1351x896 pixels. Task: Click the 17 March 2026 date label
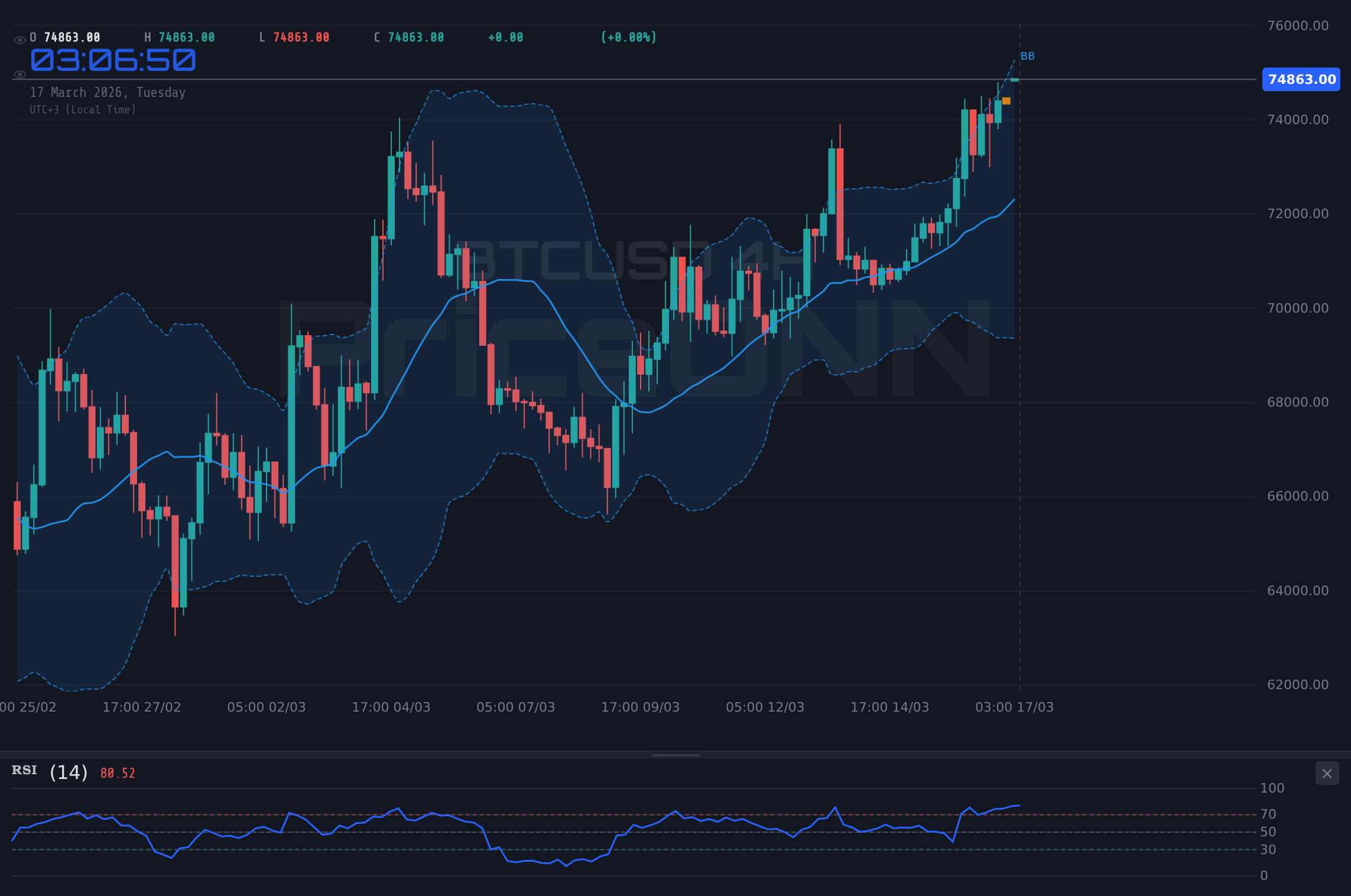point(107,92)
